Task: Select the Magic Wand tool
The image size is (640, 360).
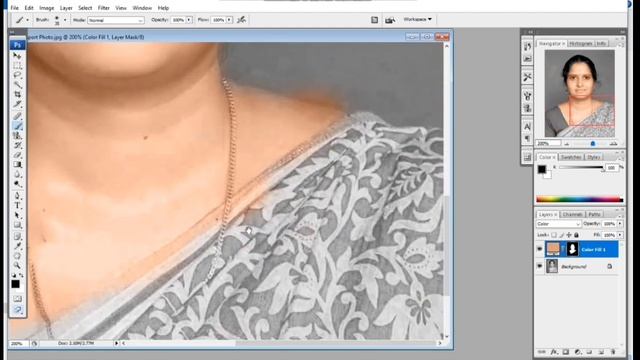Action: 17,85
